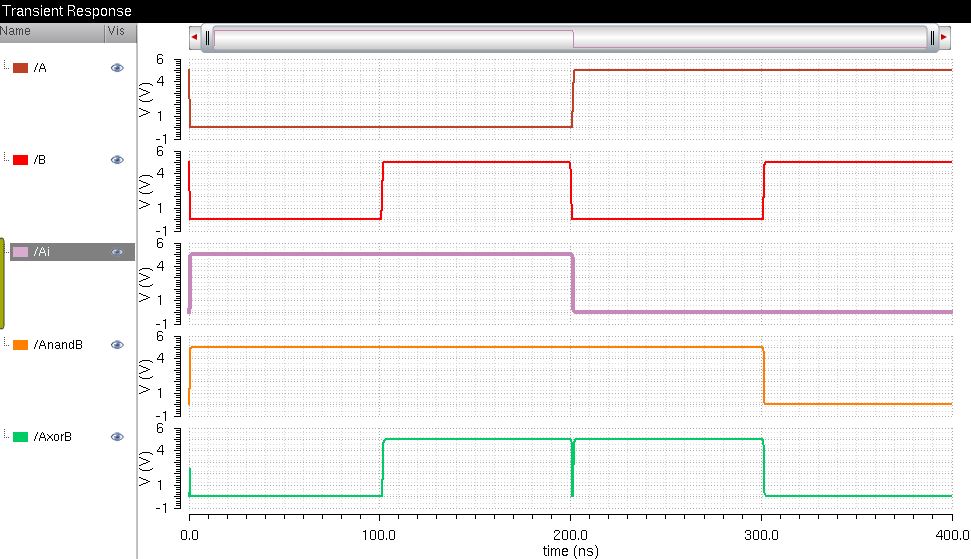Click the orange /AnandB color swatch
This screenshot has width=971, height=559.
(x=20, y=345)
